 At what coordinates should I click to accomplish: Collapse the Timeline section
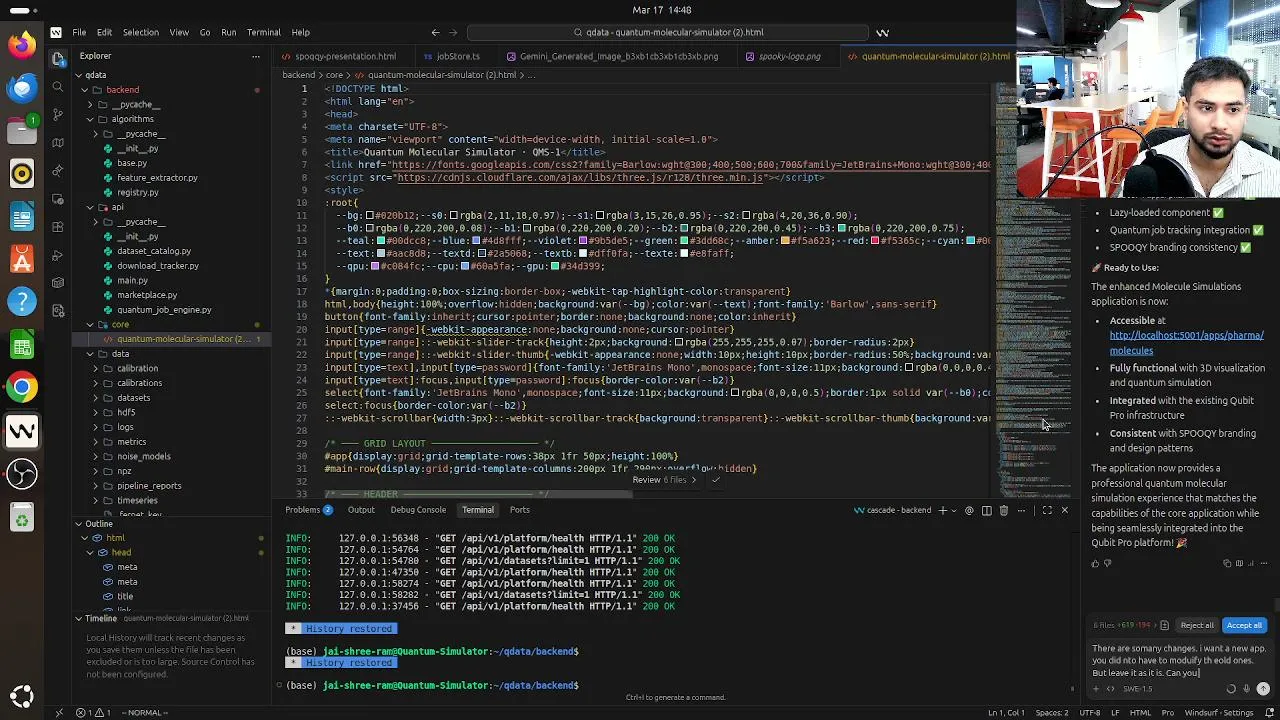pyautogui.click(x=78, y=618)
